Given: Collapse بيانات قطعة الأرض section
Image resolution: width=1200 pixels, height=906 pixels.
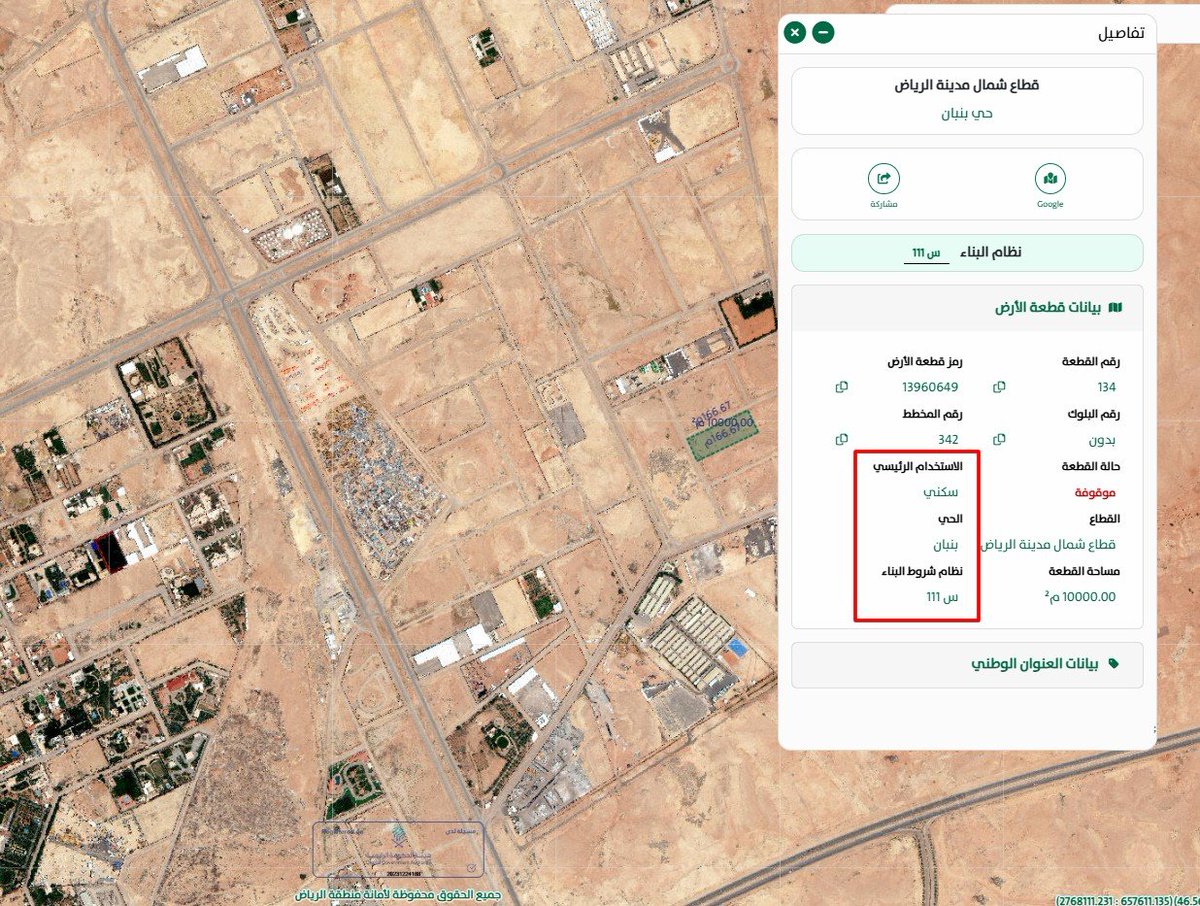Looking at the screenshot, I should (x=967, y=308).
